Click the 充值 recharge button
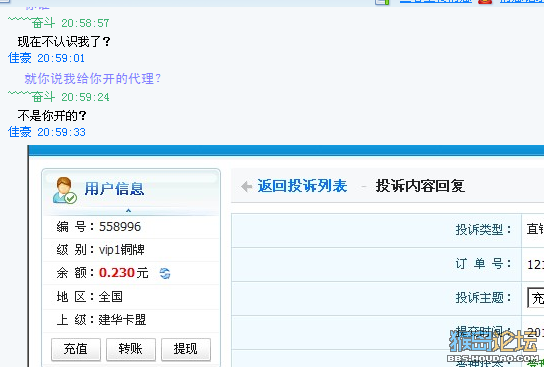 coord(76,349)
